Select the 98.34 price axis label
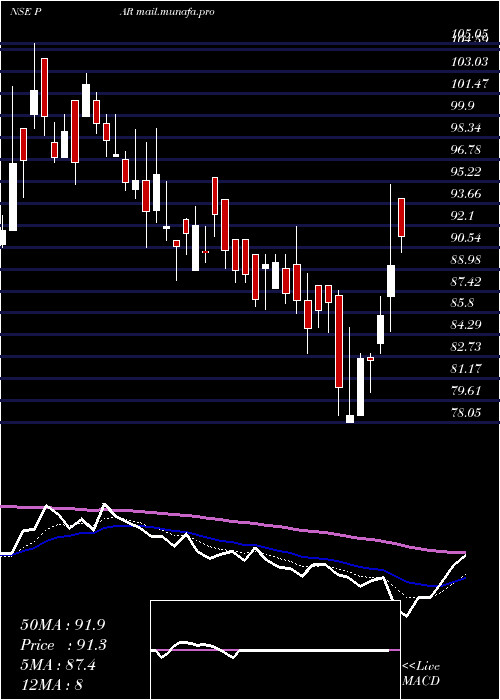The width and height of the screenshot is (500, 700). point(468,128)
